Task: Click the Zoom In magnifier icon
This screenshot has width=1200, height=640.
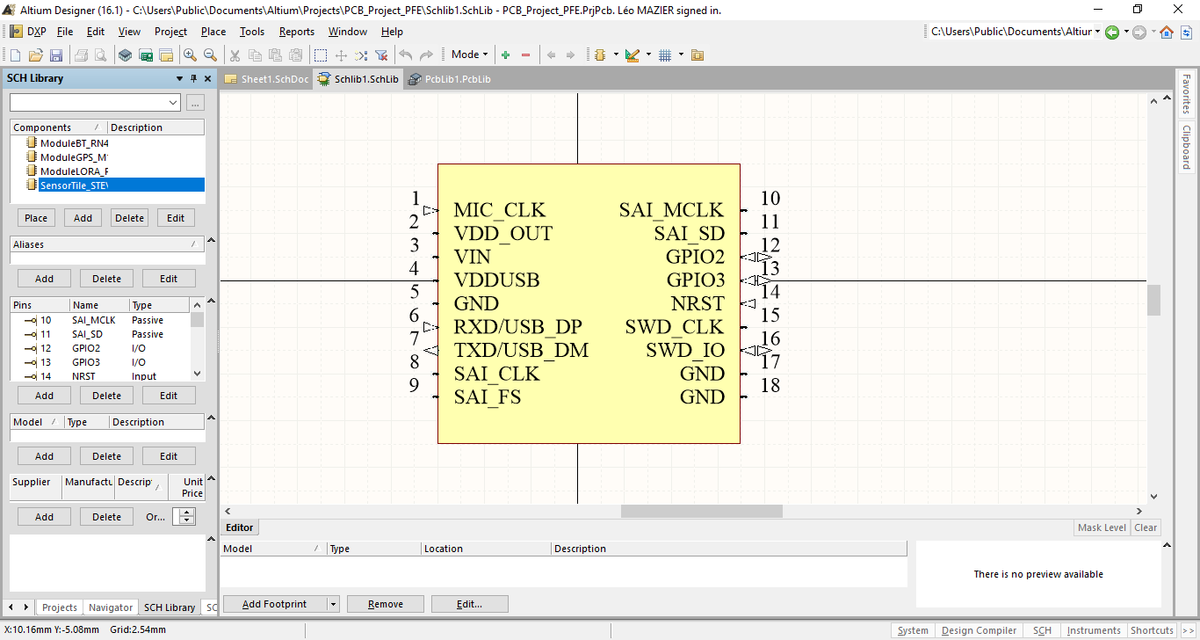Action: click(190, 54)
